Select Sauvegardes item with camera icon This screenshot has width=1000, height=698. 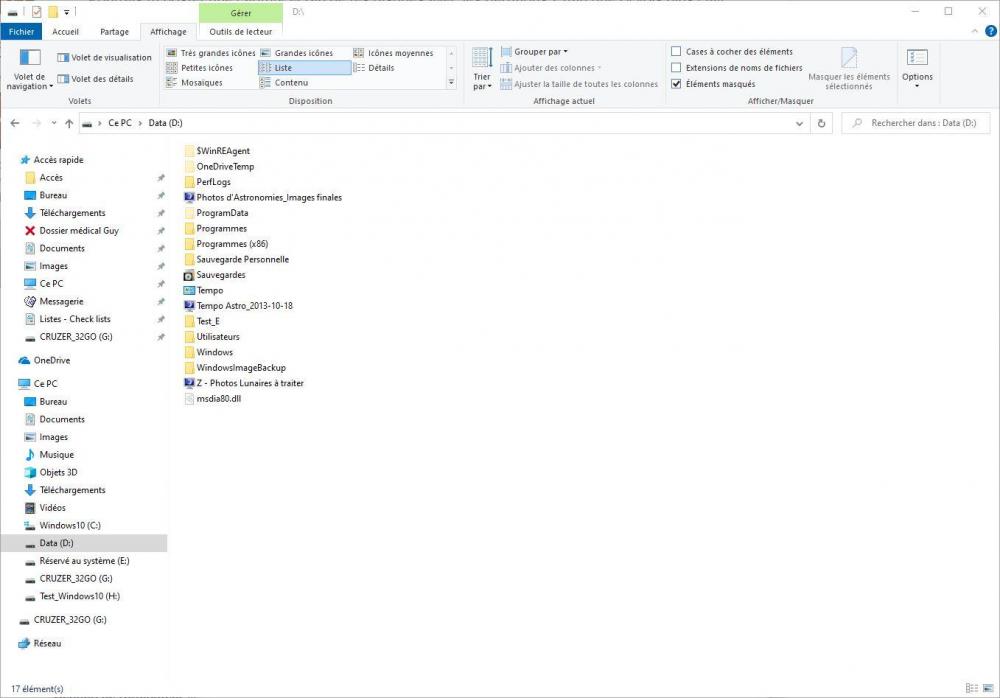[214, 275]
